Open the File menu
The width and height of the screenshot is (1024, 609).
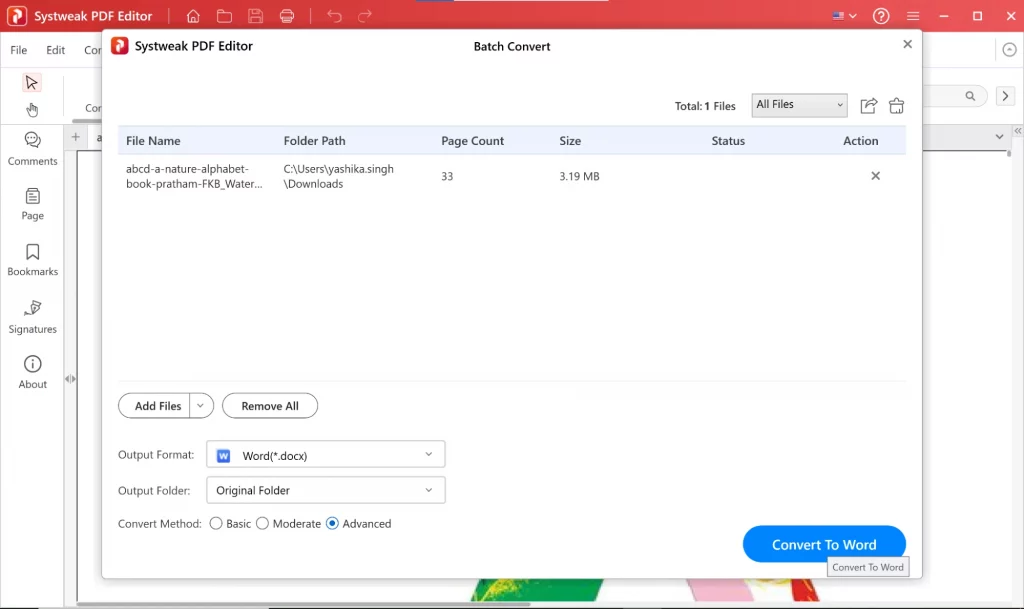coord(18,50)
